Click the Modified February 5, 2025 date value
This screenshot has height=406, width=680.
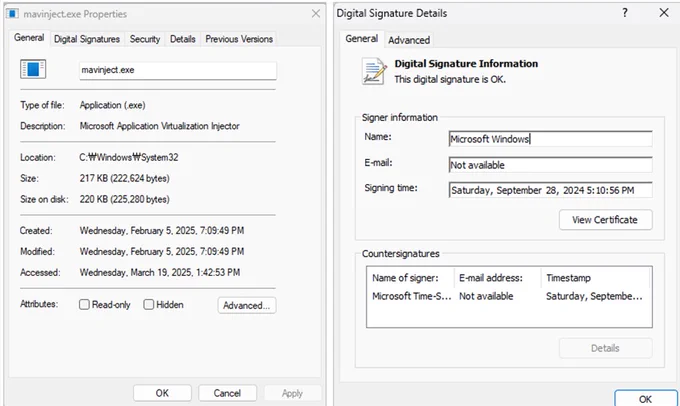(162, 251)
